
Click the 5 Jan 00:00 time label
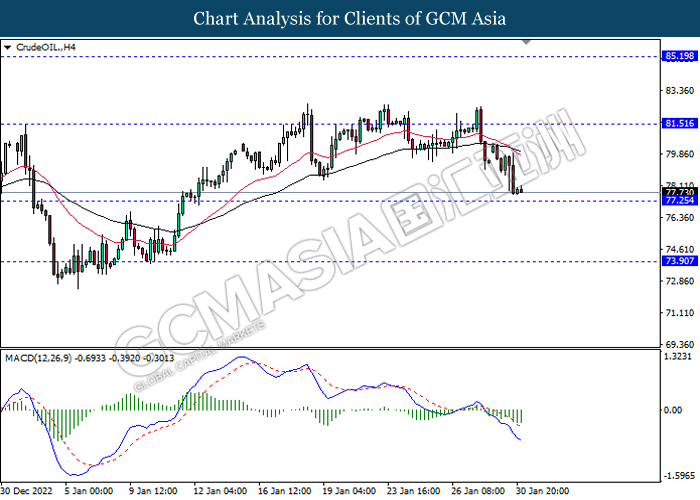pyautogui.click(x=89, y=491)
